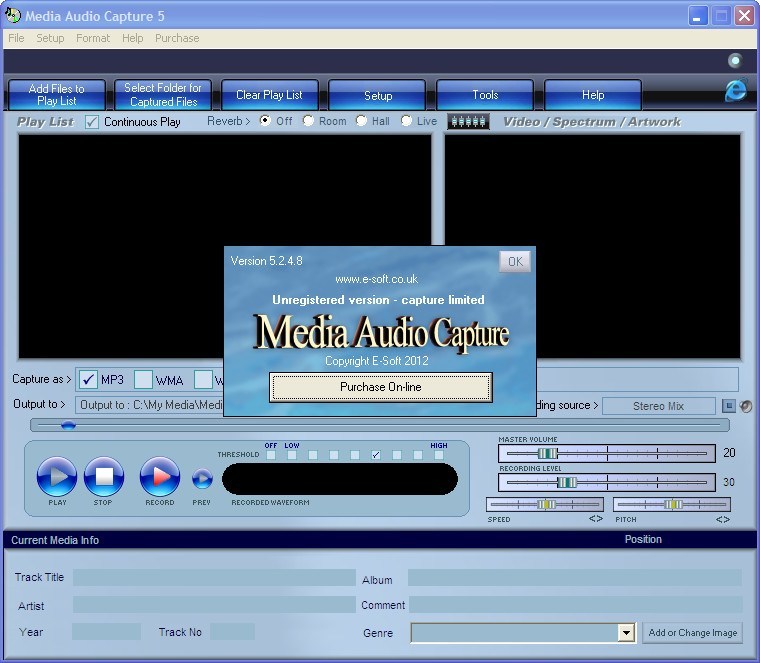
Task: Click the 'Unregistered version - capture limited' text
Action: tap(378, 300)
